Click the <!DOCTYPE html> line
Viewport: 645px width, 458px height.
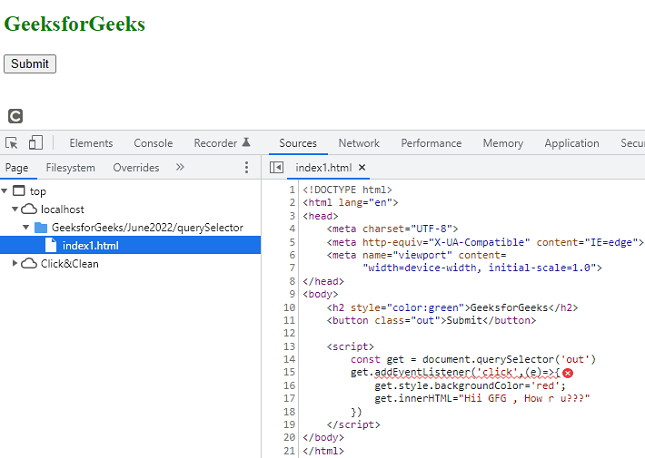[347, 190]
